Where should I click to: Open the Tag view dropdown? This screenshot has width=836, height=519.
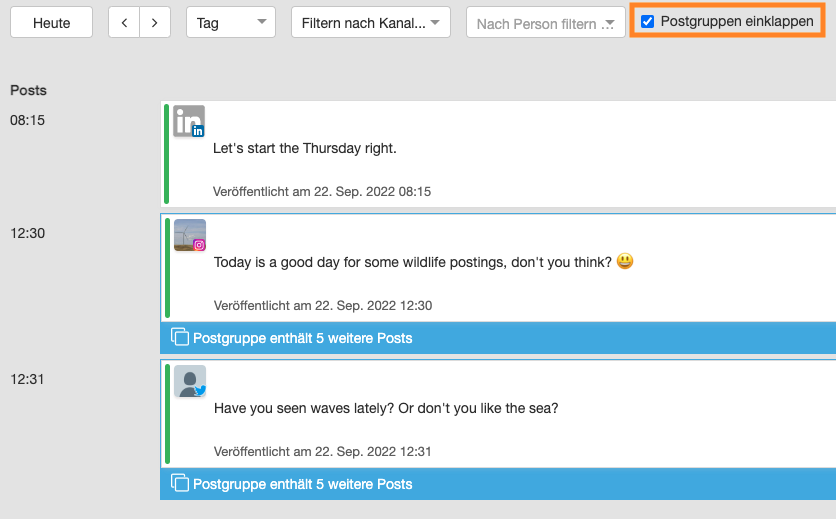(231, 23)
